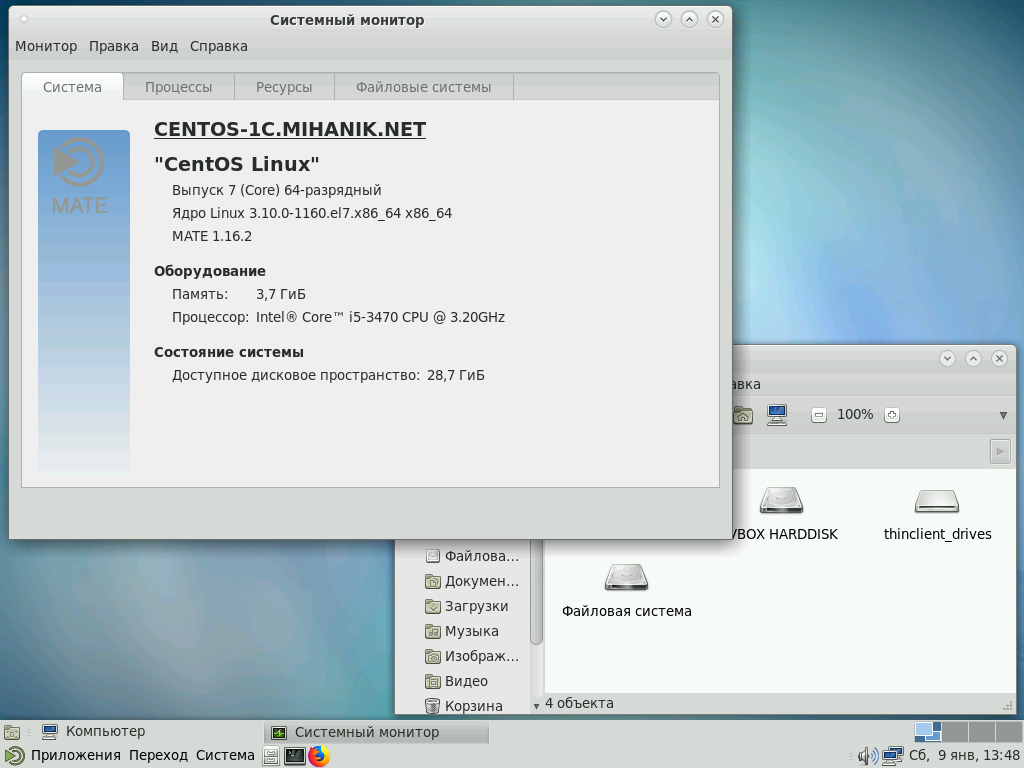This screenshot has width=1024, height=768.
Task: Open the Система panel menu
Action: point(225,756)
